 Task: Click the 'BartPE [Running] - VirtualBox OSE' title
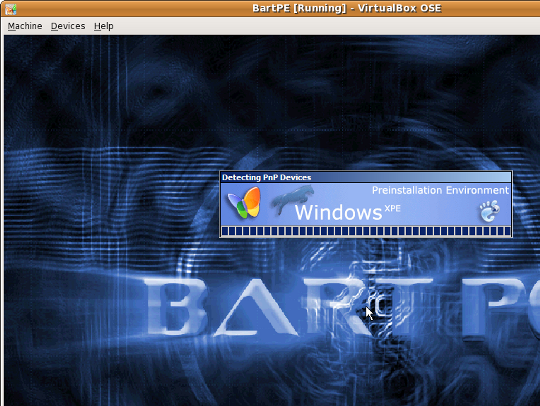coord(347,8)
